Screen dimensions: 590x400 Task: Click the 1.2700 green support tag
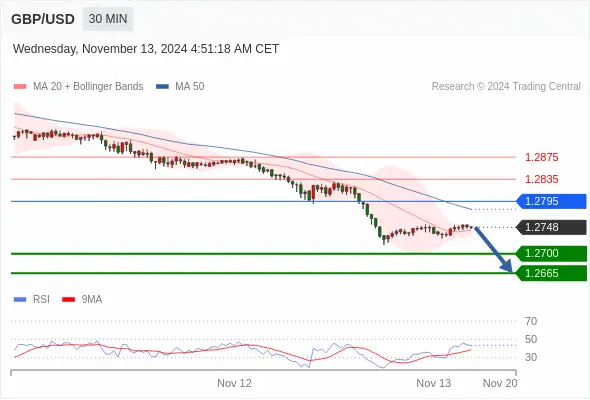(551, 254)
